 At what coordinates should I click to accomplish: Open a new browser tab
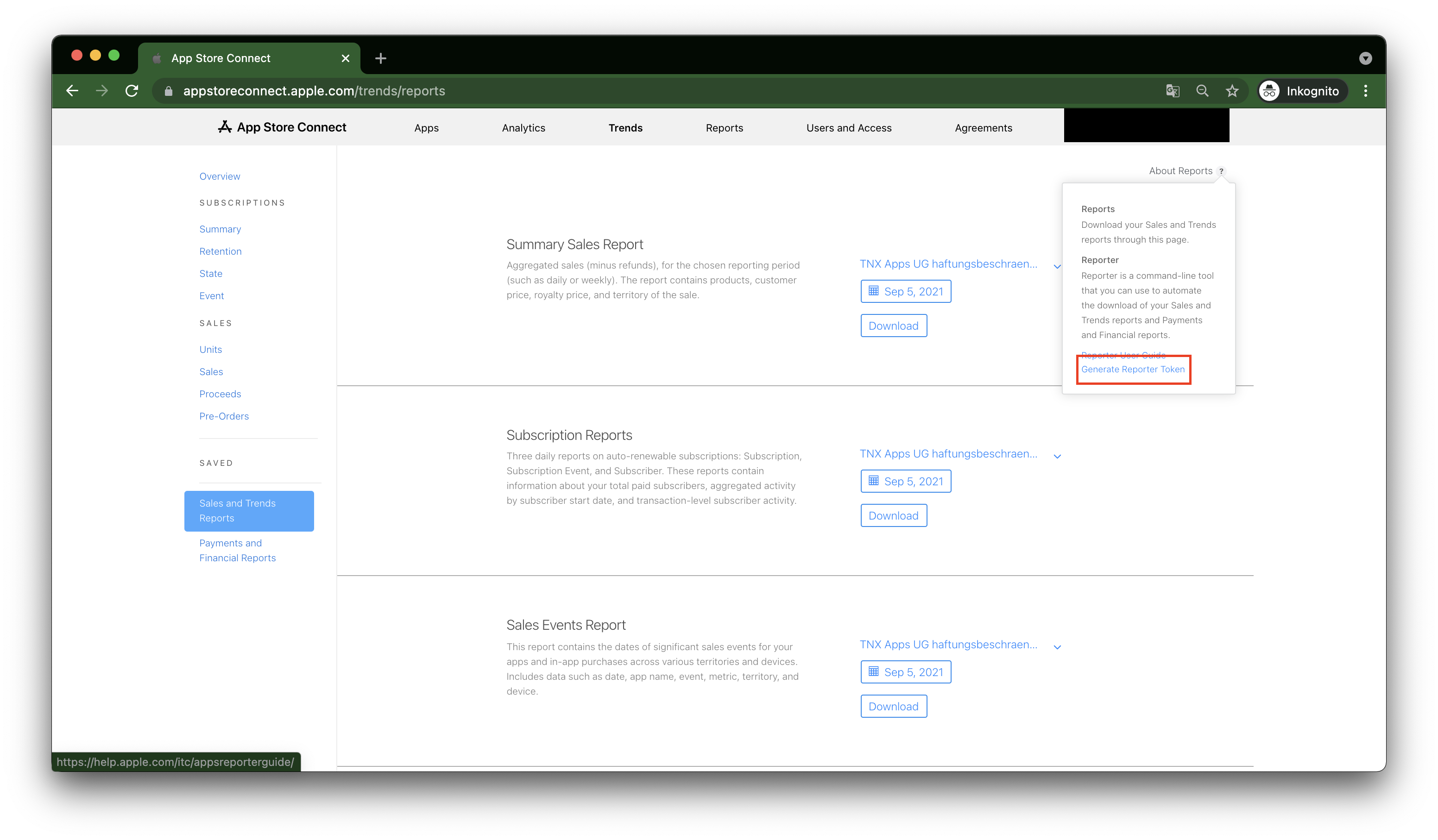point(381,58)
